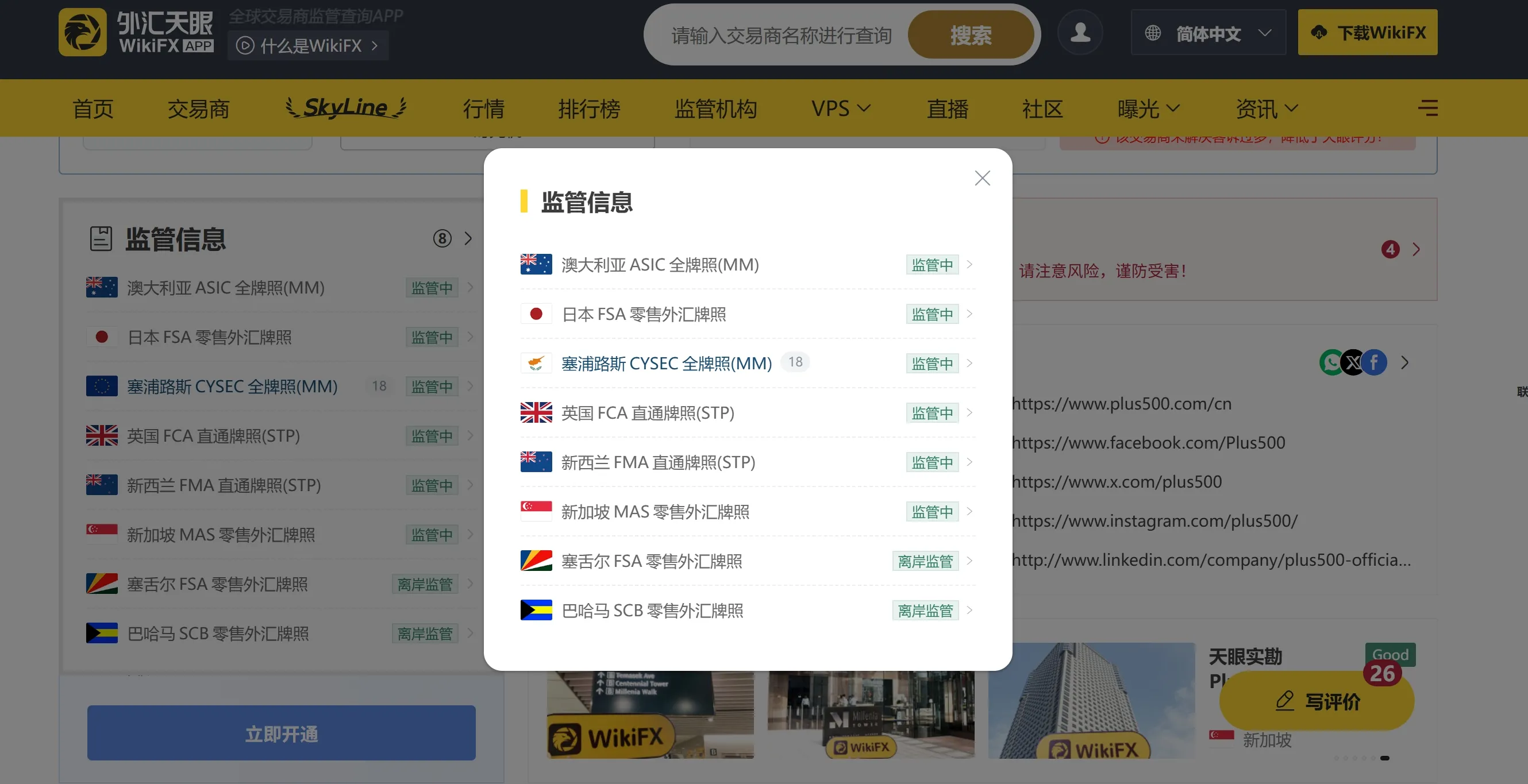Expand the VPS navigation dropdown
This screenshot has width=1528, height=784.
841,109
